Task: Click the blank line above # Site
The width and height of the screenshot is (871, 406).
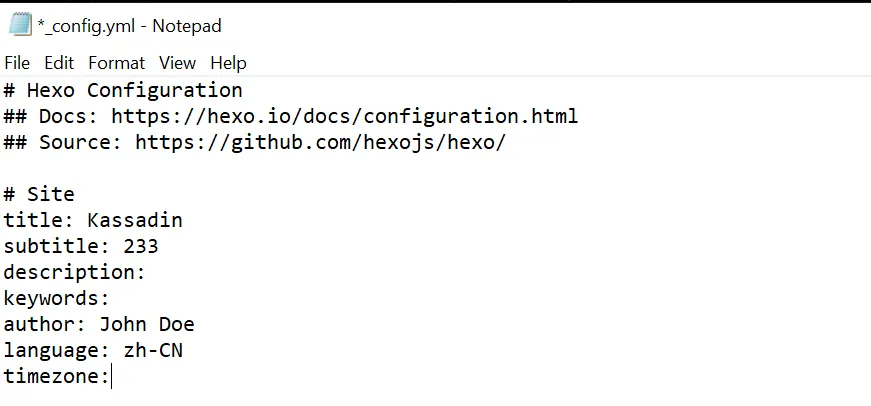Action: [x=200, y=169]
